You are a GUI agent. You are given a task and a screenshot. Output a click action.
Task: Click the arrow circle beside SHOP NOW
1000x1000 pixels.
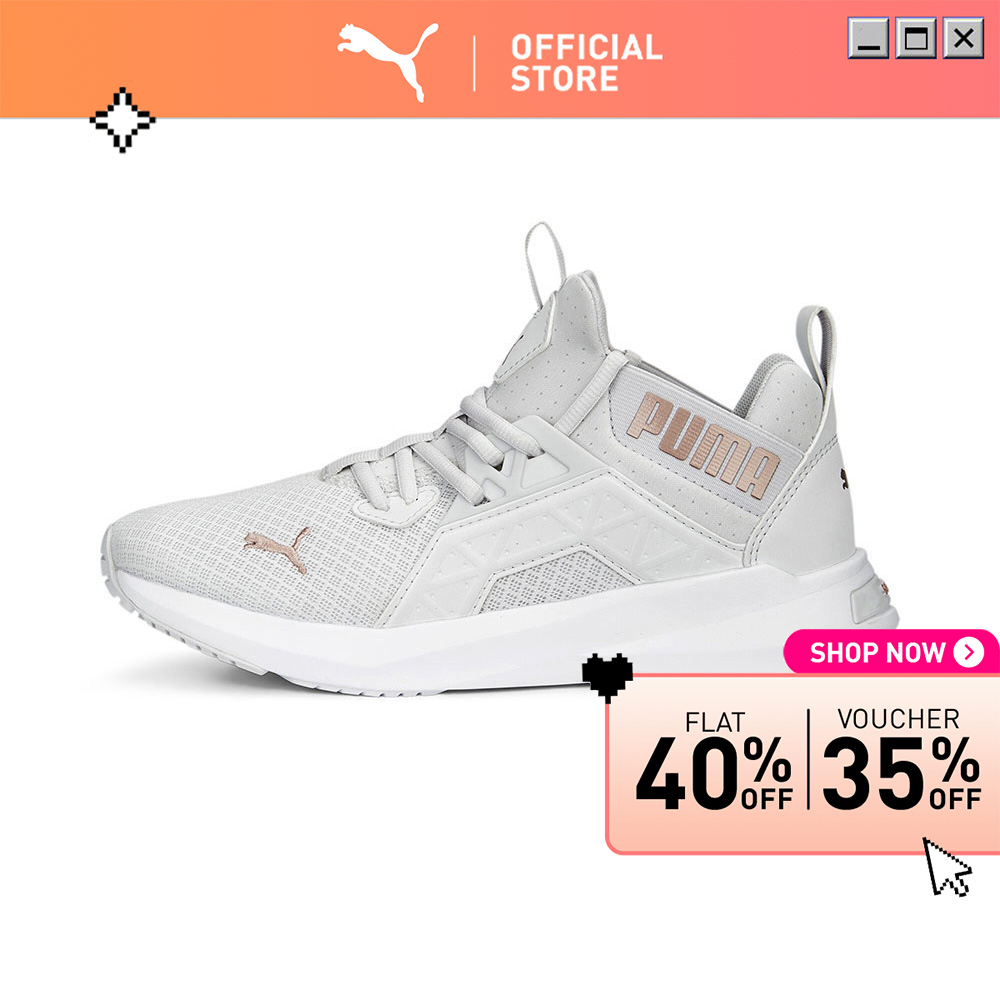click(969, 652)
